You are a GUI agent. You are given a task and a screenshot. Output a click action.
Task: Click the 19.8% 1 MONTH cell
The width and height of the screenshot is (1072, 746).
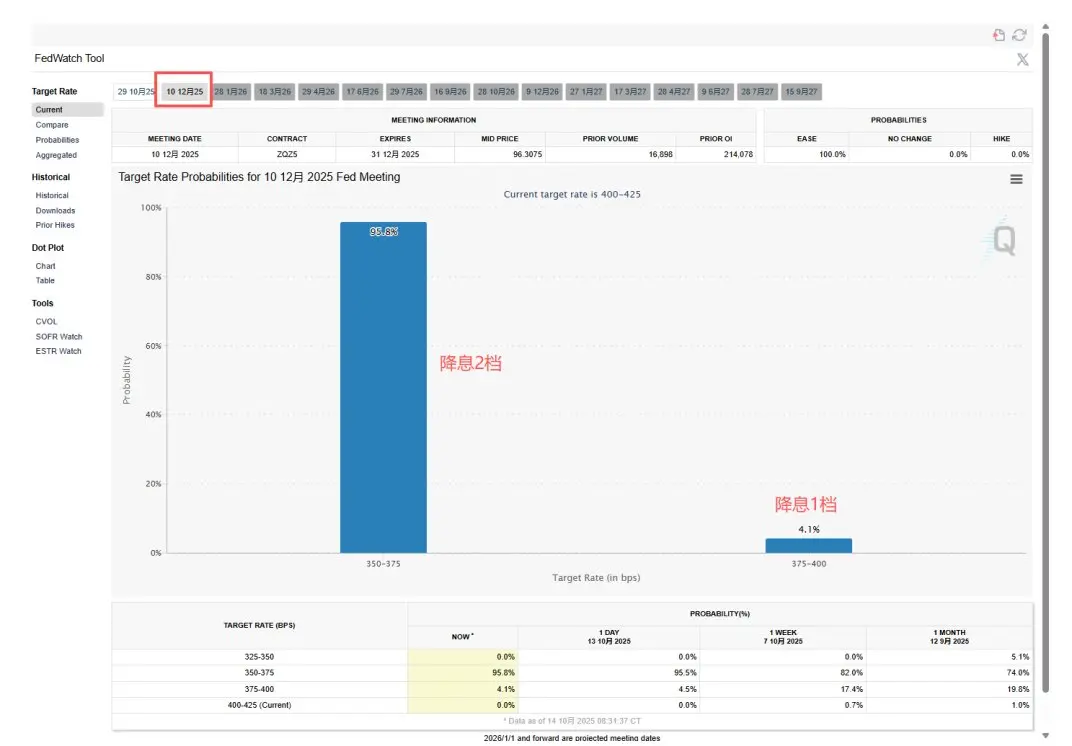[x=950, y=689]
